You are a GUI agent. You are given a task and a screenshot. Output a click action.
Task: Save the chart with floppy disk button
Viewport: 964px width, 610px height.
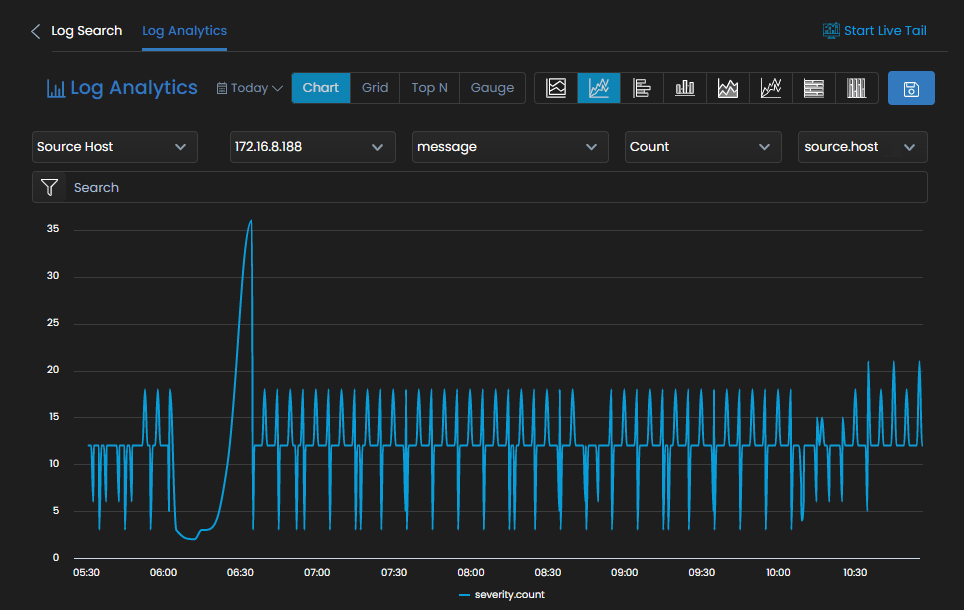pos(911,88)
